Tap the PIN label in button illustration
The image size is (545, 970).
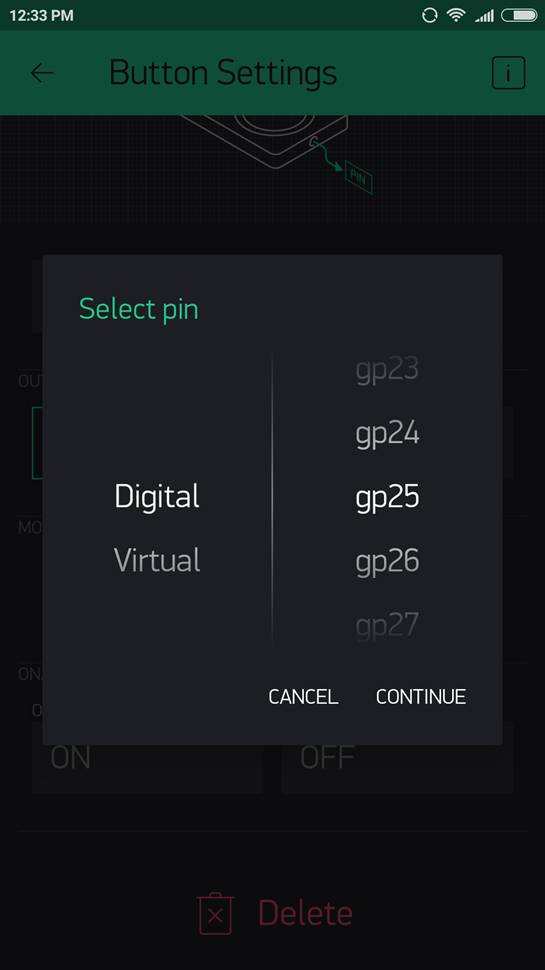[358, 177]
